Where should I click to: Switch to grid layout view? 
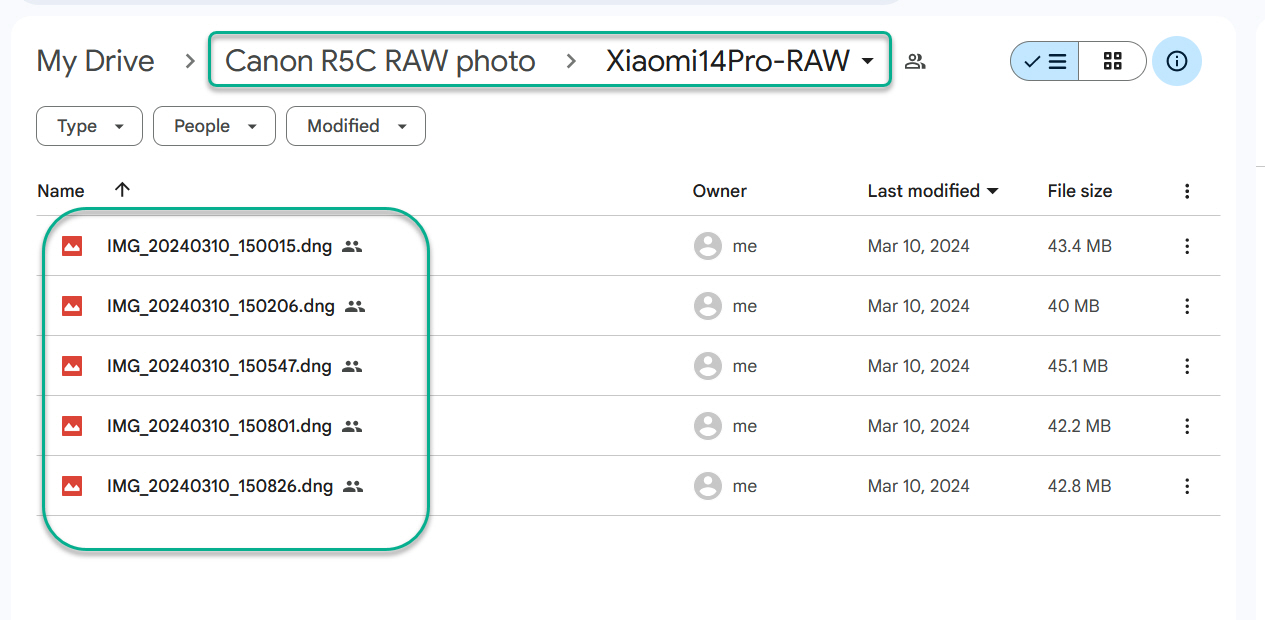(1112, 61)
